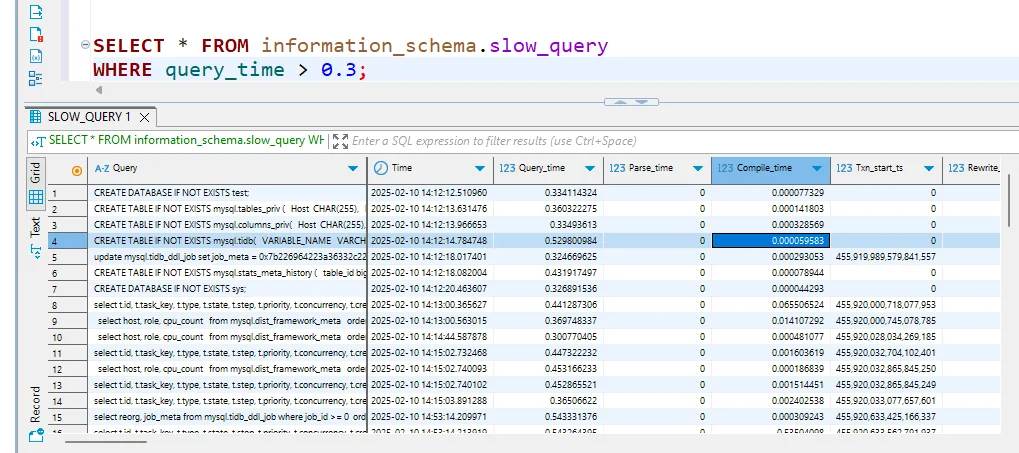This screenshot has width=1019, height=453.
Task: Collapse the SELECT statement fold marker
Action: 85,46
